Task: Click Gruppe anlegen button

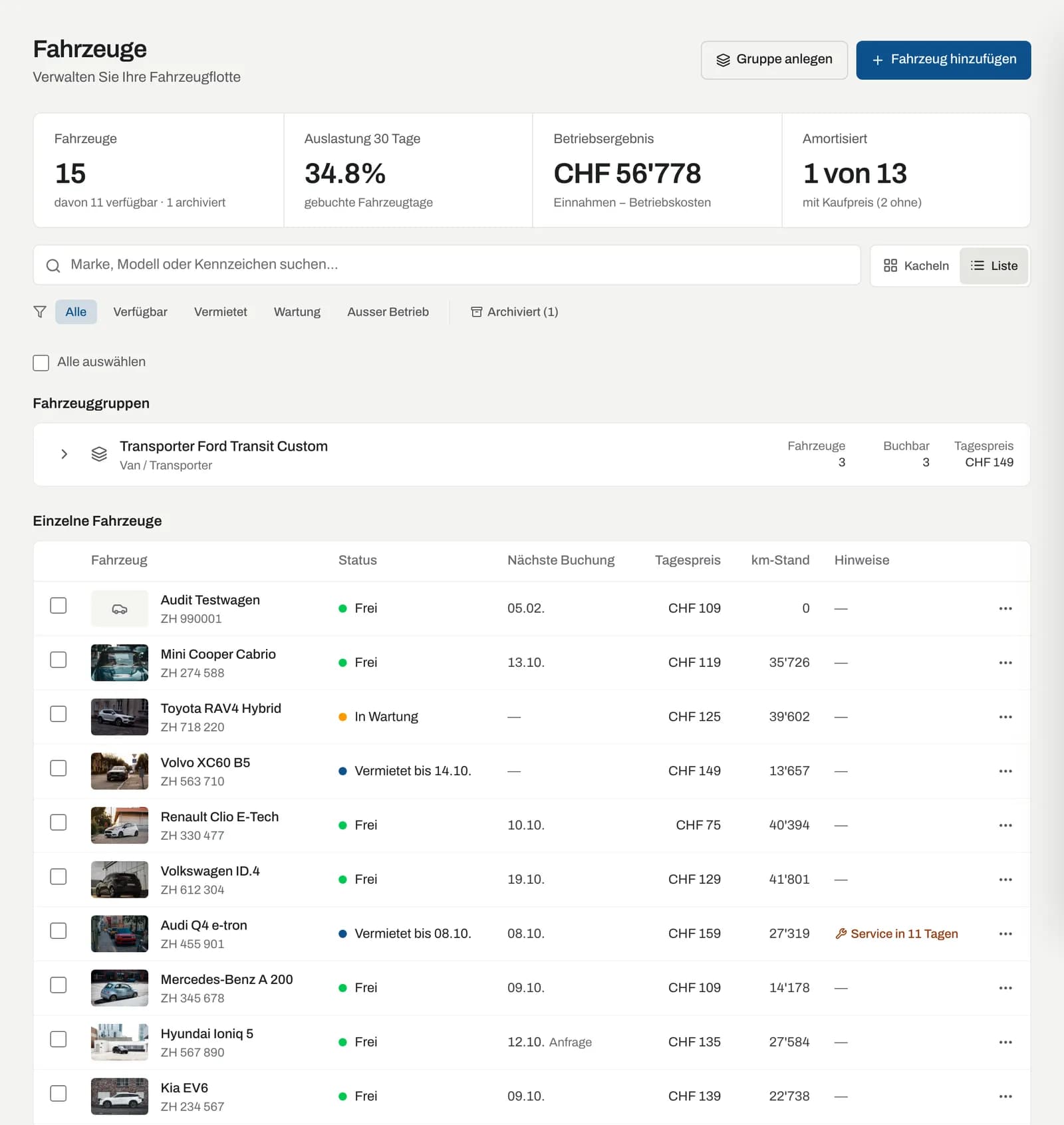Action: pyautogui.click(x=774, y=60)
